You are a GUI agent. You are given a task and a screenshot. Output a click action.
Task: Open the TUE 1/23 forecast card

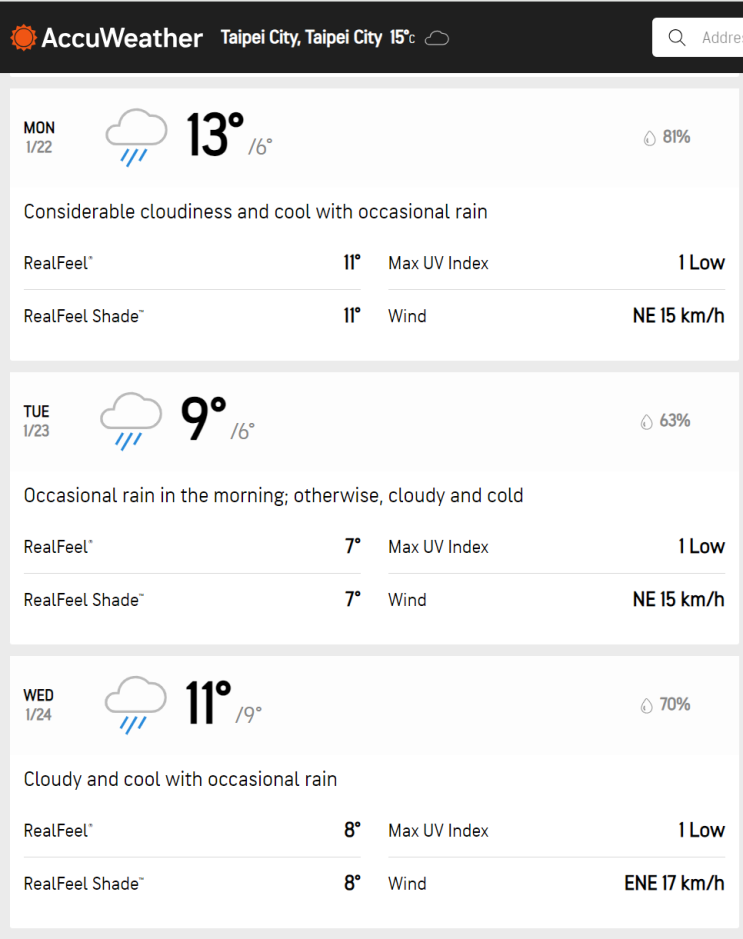37,421
